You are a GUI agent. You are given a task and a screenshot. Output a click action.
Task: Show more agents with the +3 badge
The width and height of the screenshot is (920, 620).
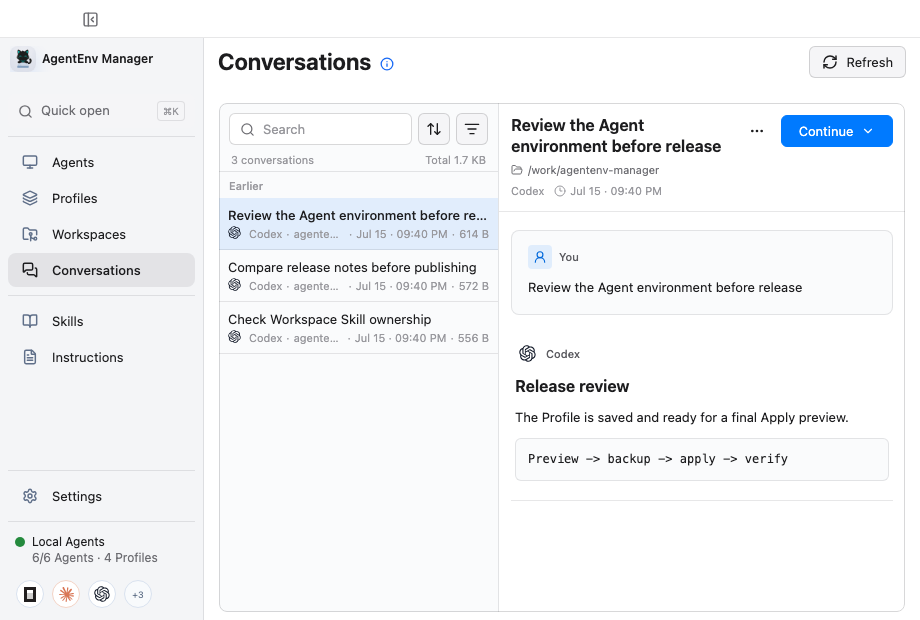coord(138,594)
